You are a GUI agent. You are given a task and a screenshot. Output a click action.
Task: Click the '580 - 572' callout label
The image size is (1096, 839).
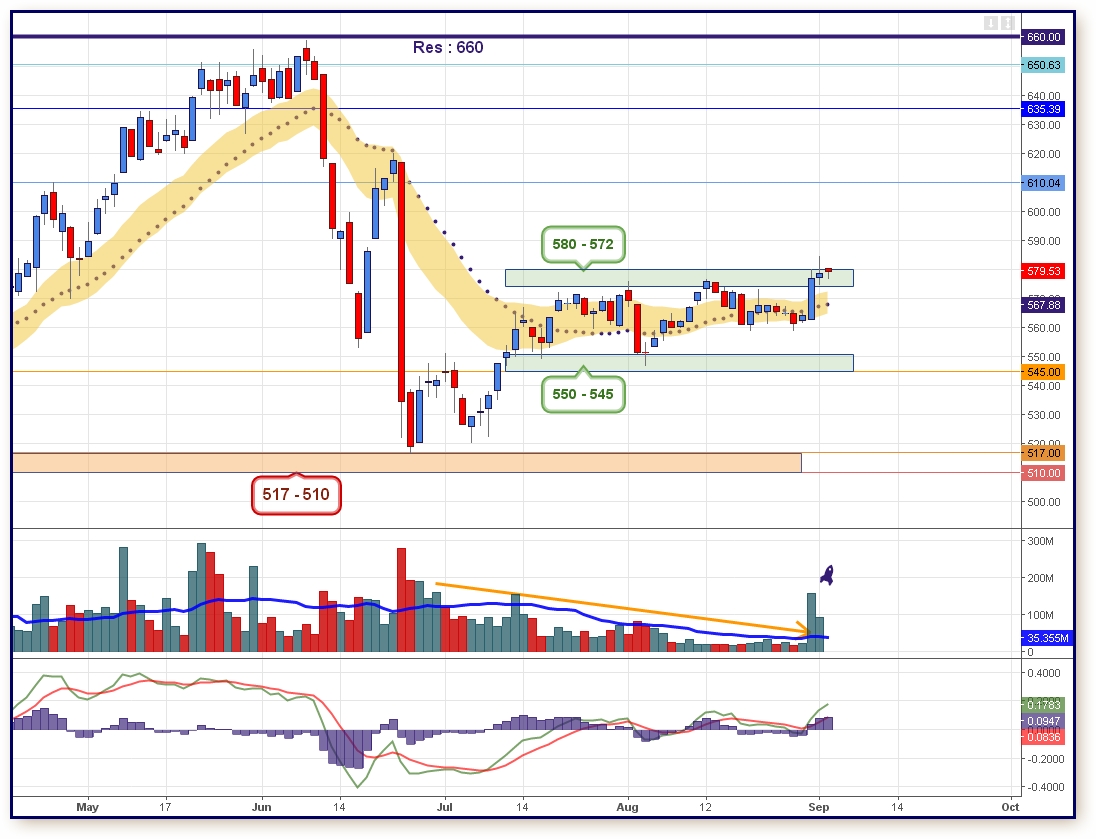[583, 244]
